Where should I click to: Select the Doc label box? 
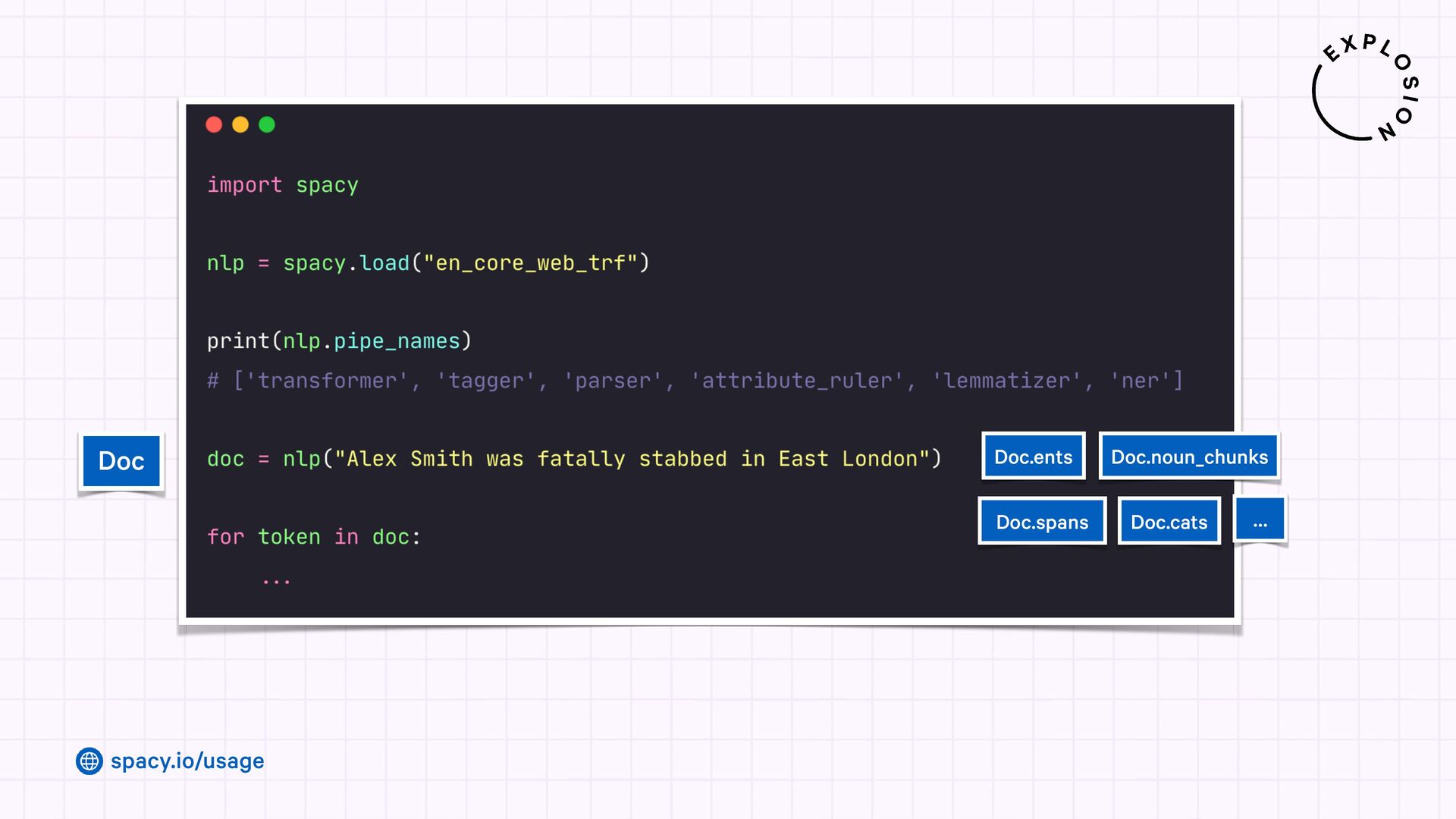click(121, 461)
